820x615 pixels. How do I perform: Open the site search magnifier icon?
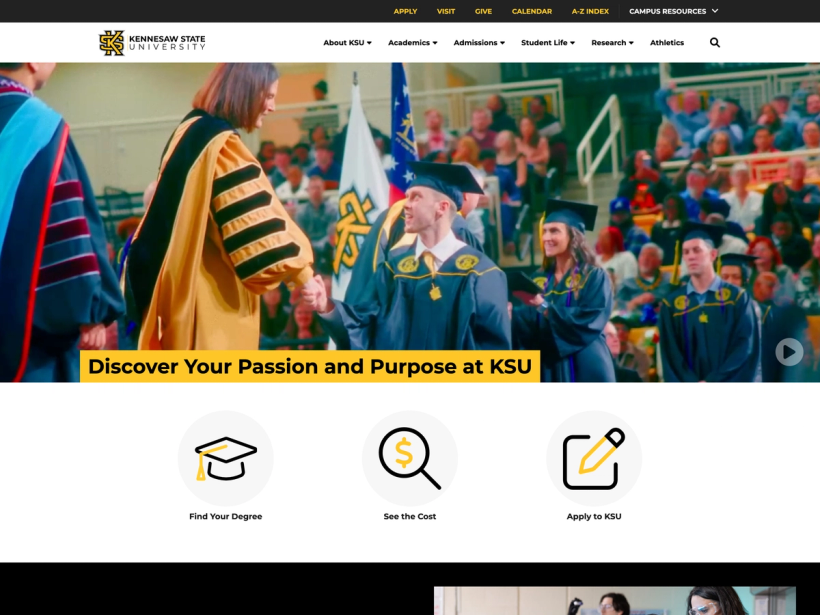(714, 42)
